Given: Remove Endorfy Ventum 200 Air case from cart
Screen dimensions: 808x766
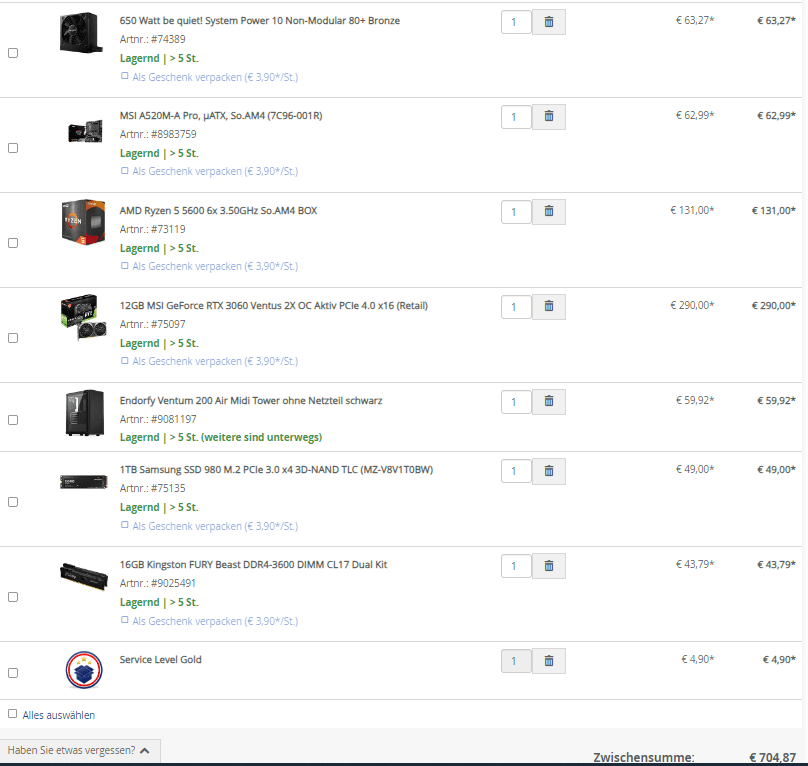Looking at the screenshot, I should 549,402.
